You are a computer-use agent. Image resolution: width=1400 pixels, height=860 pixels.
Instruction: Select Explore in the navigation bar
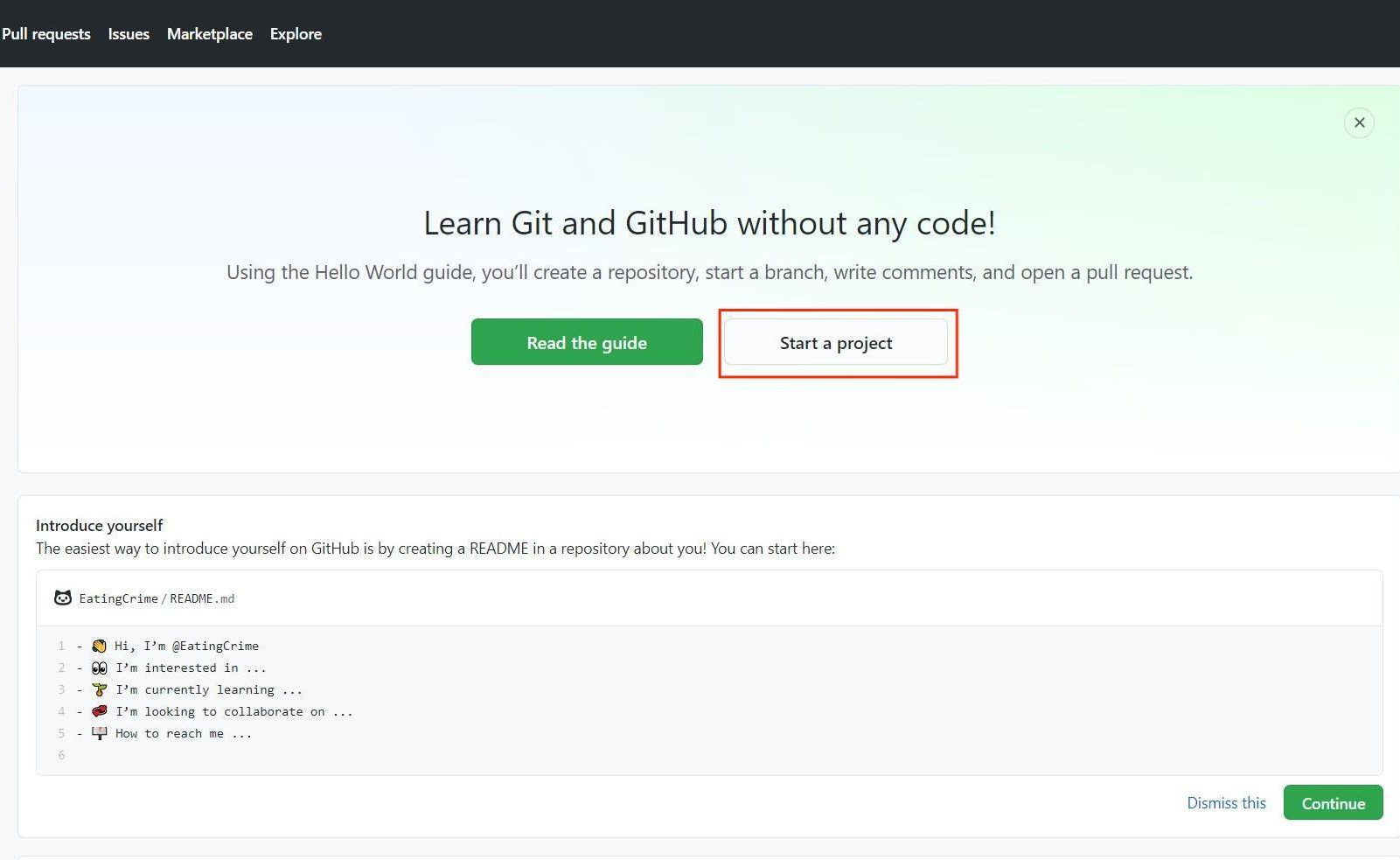pyautogui.click(x=296, y=34)
